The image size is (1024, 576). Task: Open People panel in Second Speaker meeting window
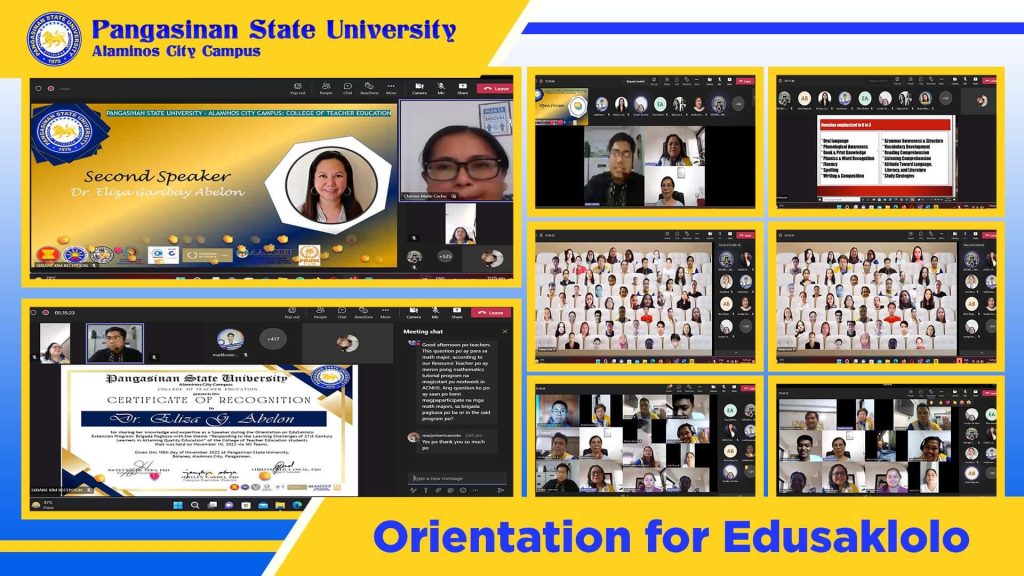click(326, 88)
